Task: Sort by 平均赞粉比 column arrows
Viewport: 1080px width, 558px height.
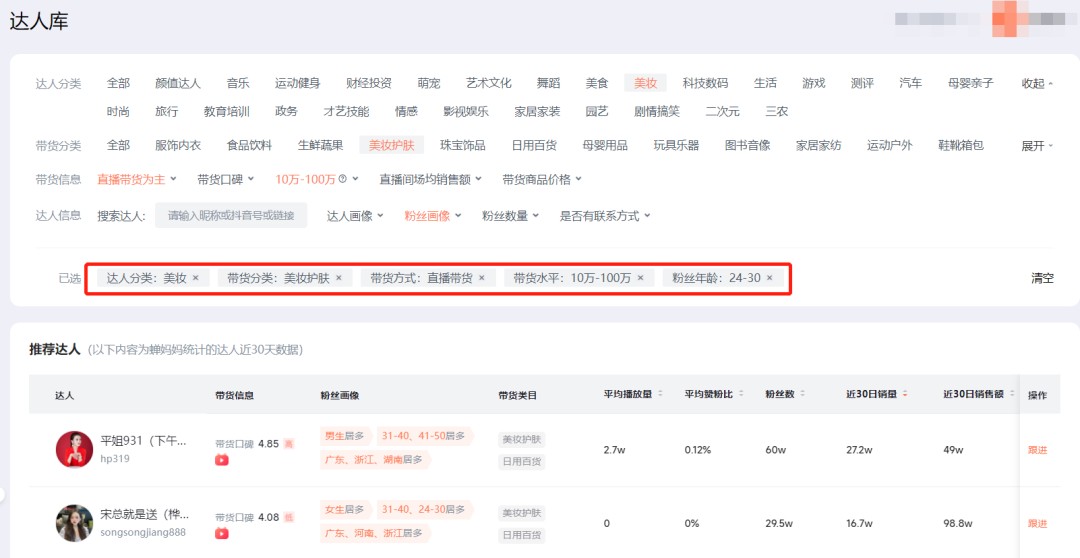Action: [x=741, y=394]
